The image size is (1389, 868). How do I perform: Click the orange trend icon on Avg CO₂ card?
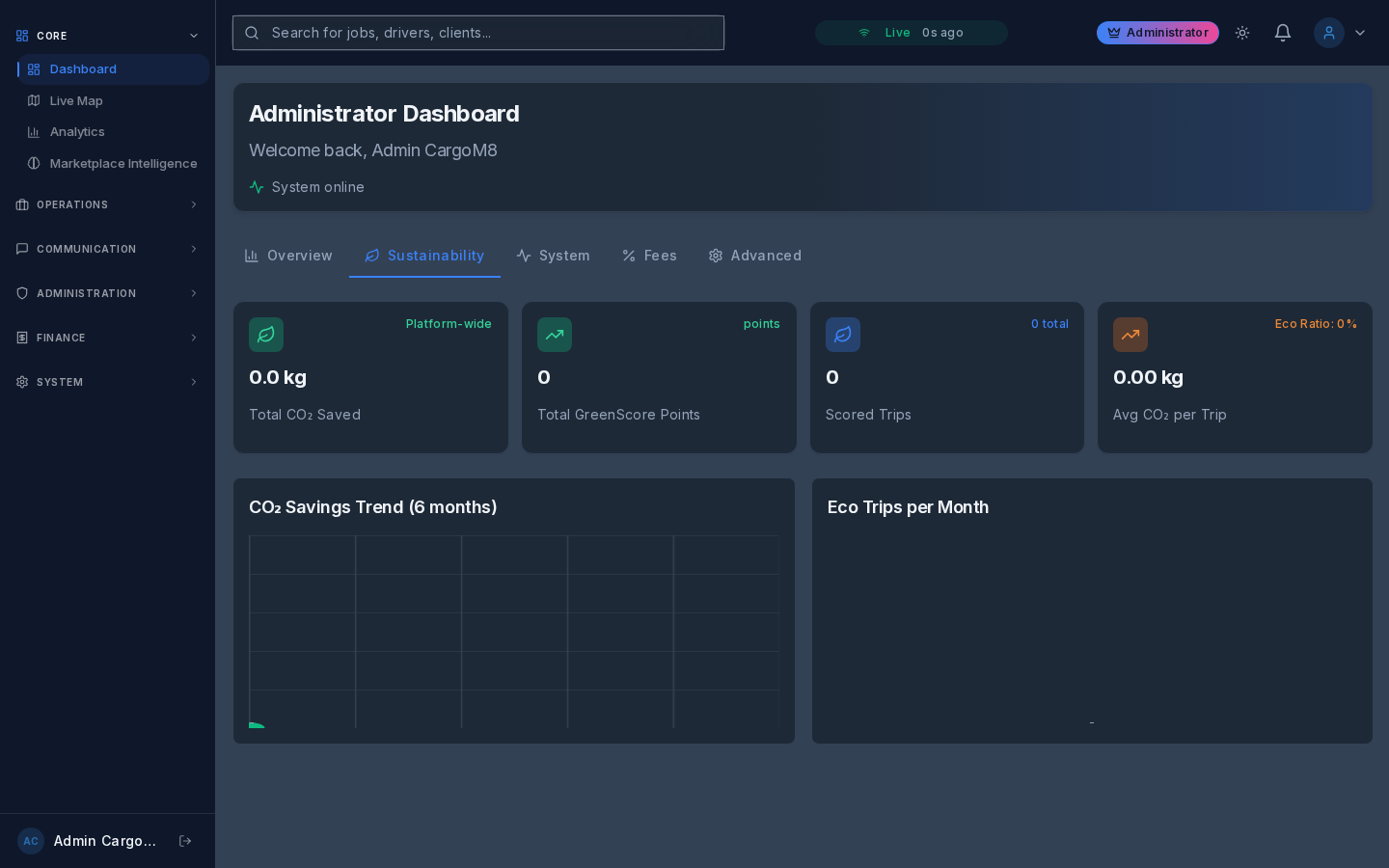click(1130, 335)
